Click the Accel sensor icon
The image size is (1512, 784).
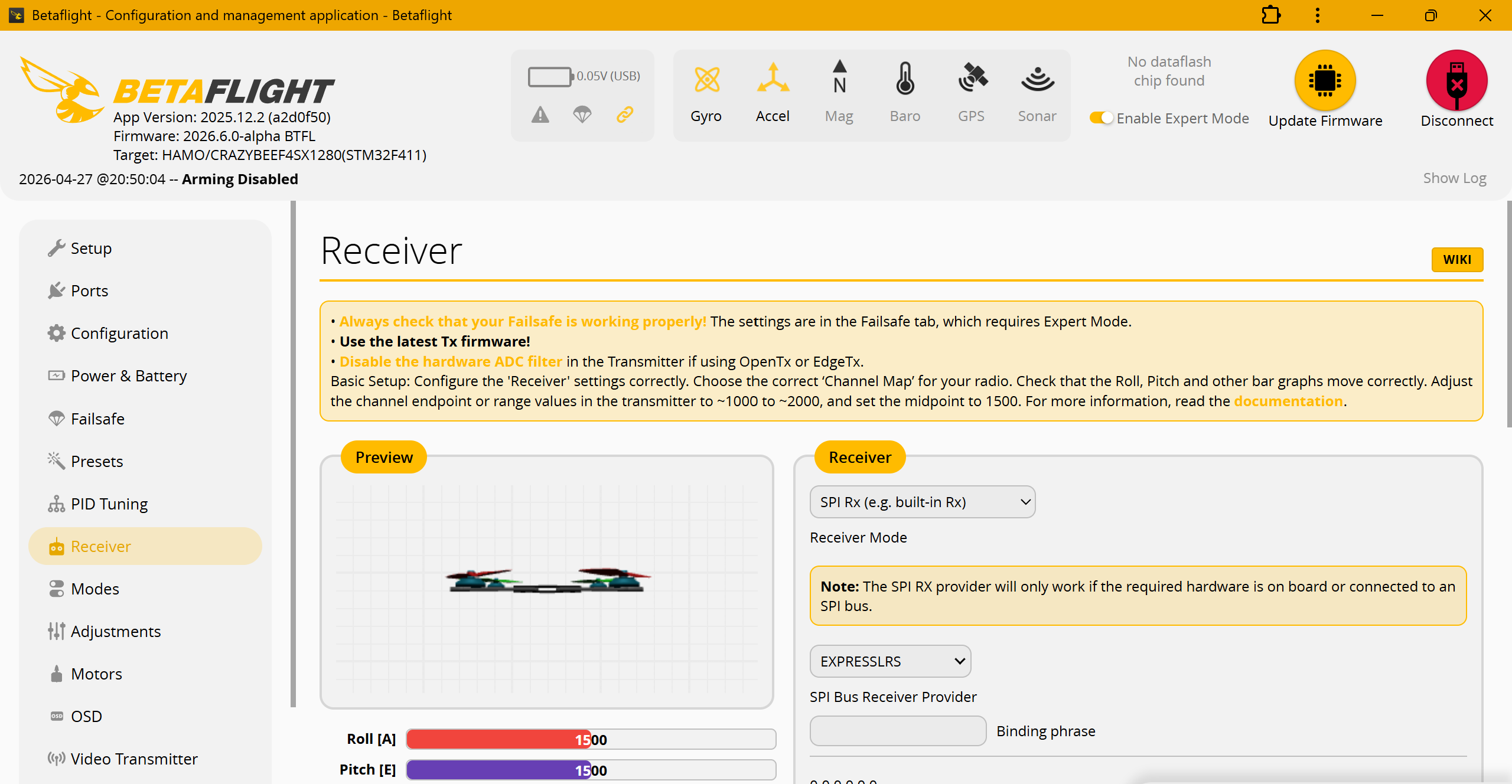point(773,79)
